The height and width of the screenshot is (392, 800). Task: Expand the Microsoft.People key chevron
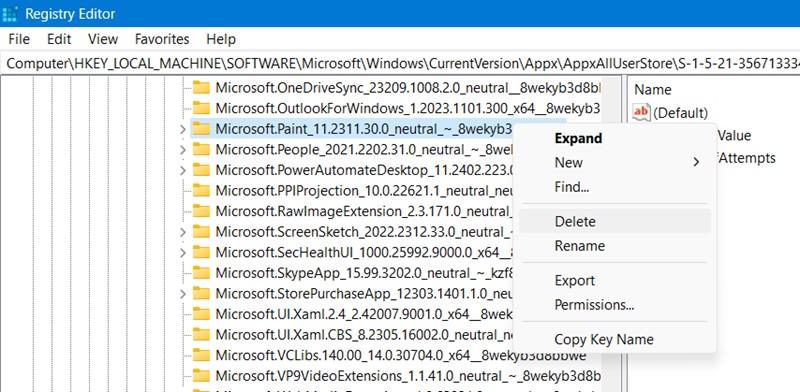point(183,150)
